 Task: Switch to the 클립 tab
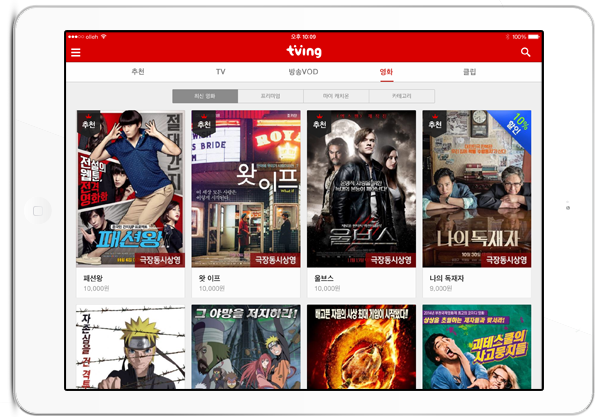[469, 72]
